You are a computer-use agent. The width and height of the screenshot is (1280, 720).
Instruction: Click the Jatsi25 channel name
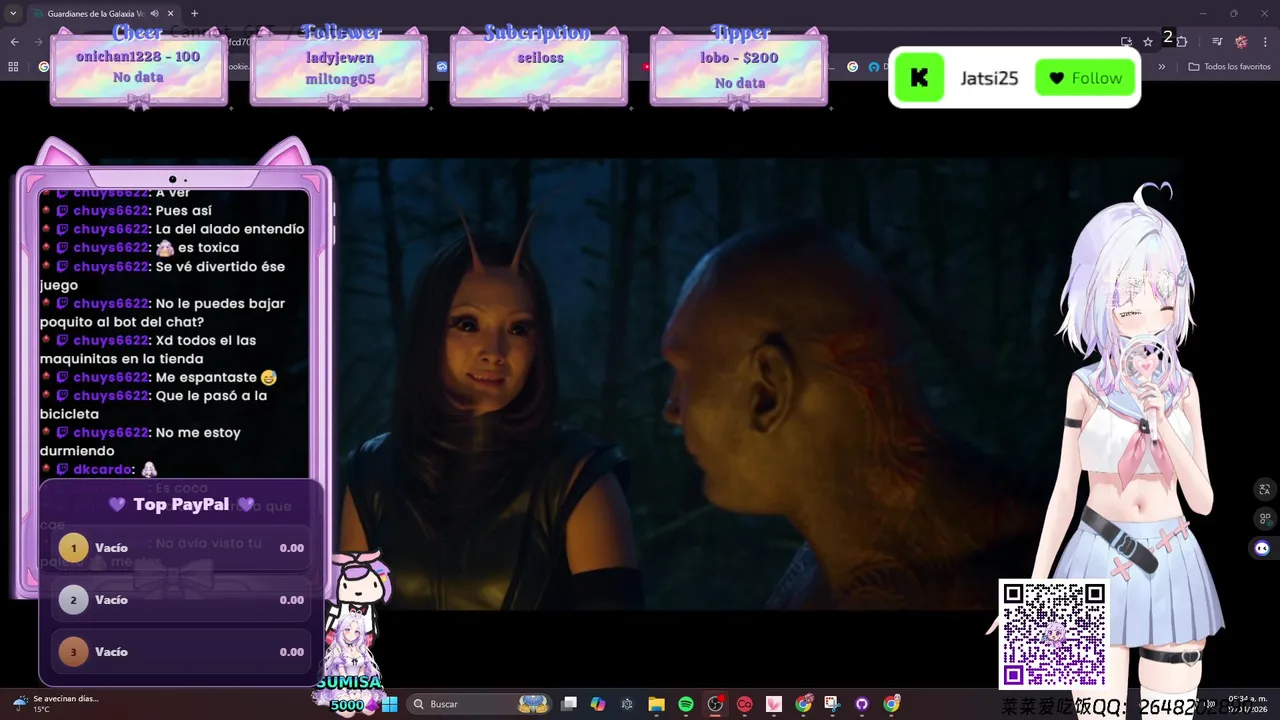989,78
